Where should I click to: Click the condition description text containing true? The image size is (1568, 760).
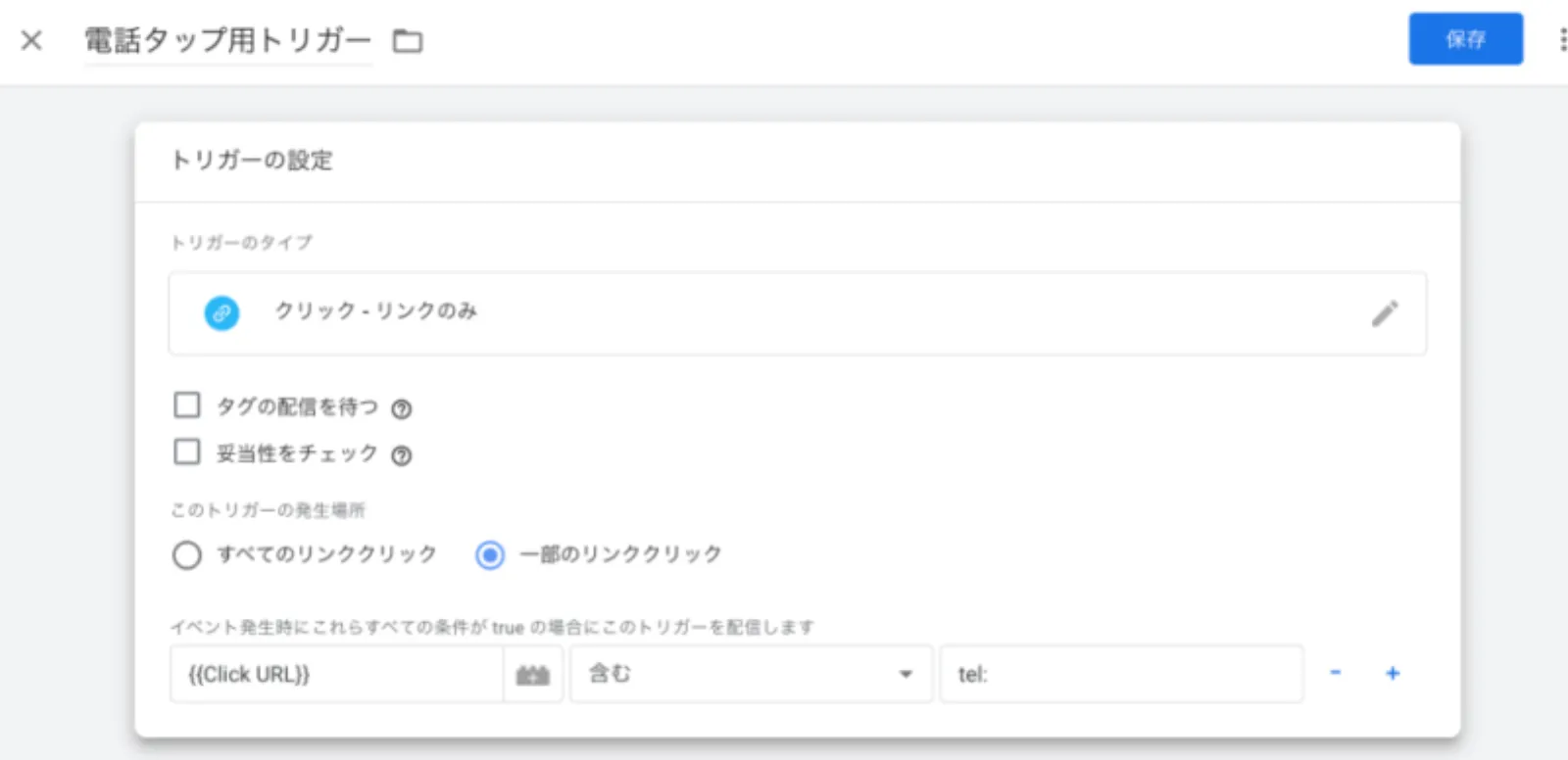pos(492,627)
